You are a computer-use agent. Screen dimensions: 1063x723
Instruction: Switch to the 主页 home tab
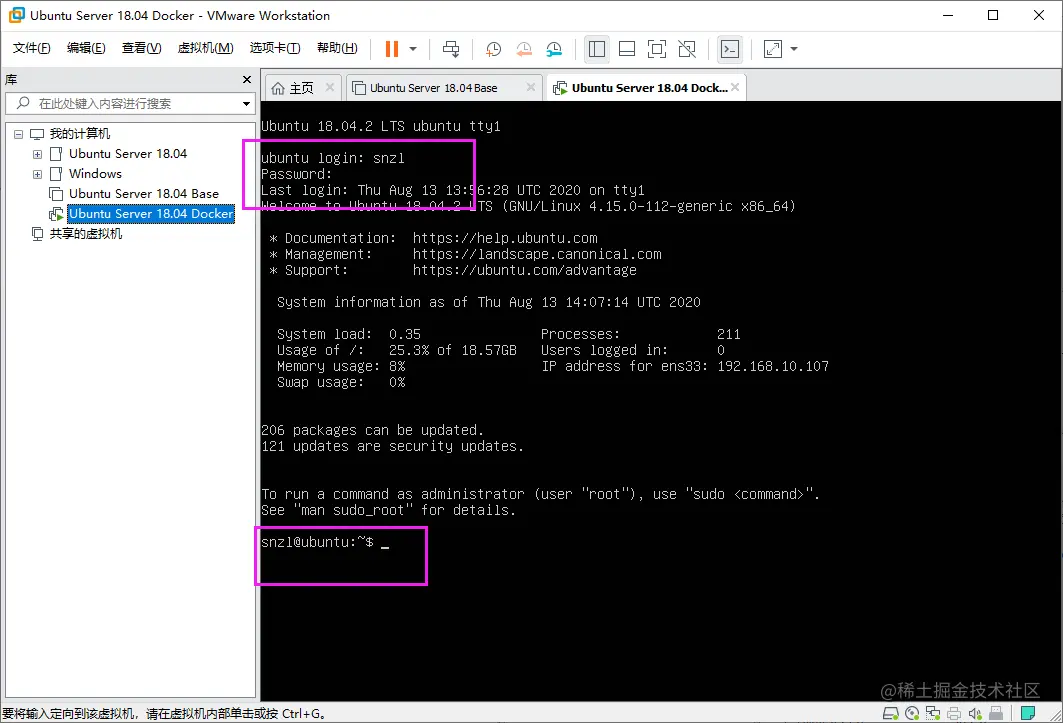click(x=301, y=88)
